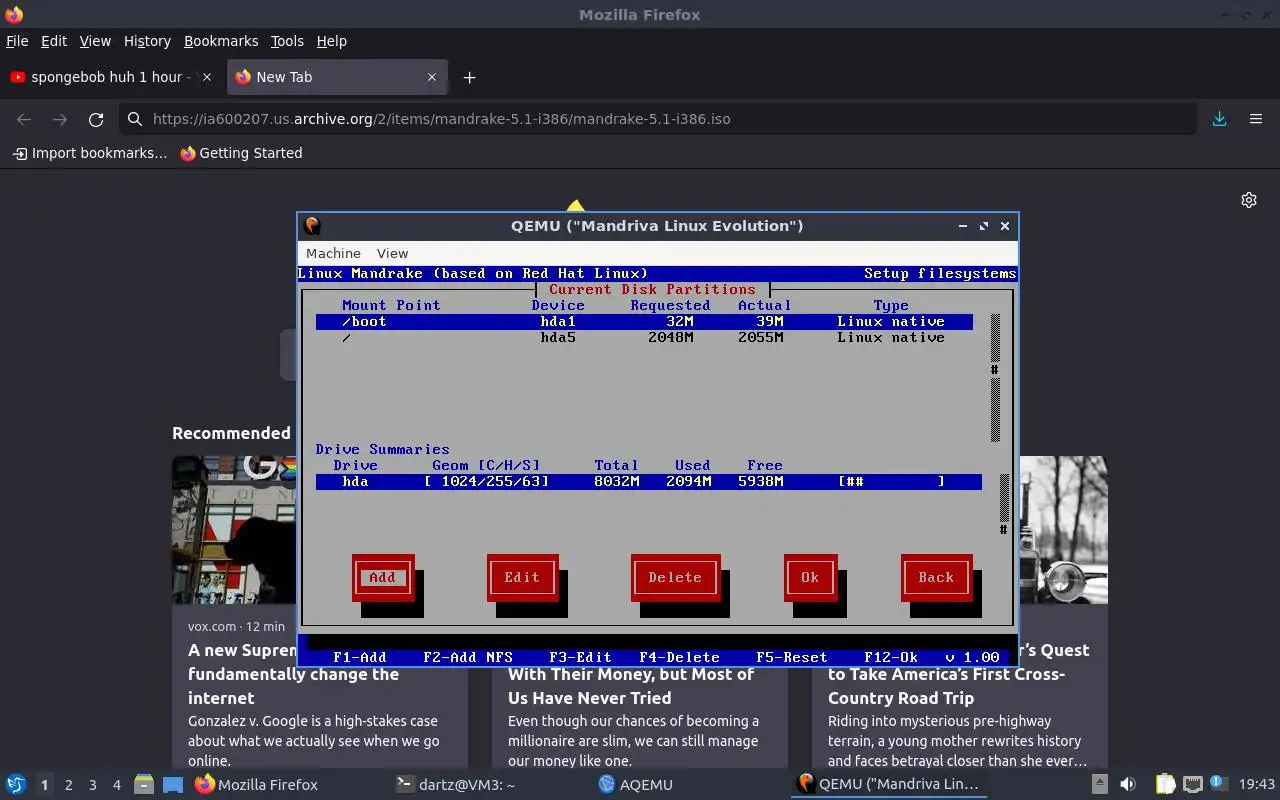The image size is (1280, 800).
Task: Open the Firefox Tools menu
Action: (x=287, y=41)
